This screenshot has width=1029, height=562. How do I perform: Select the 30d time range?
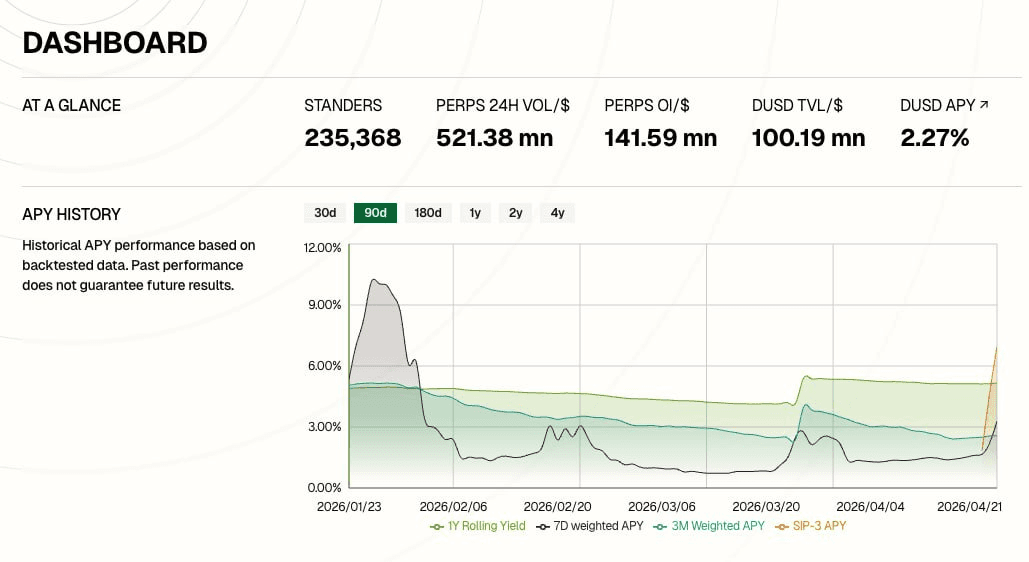325,213
